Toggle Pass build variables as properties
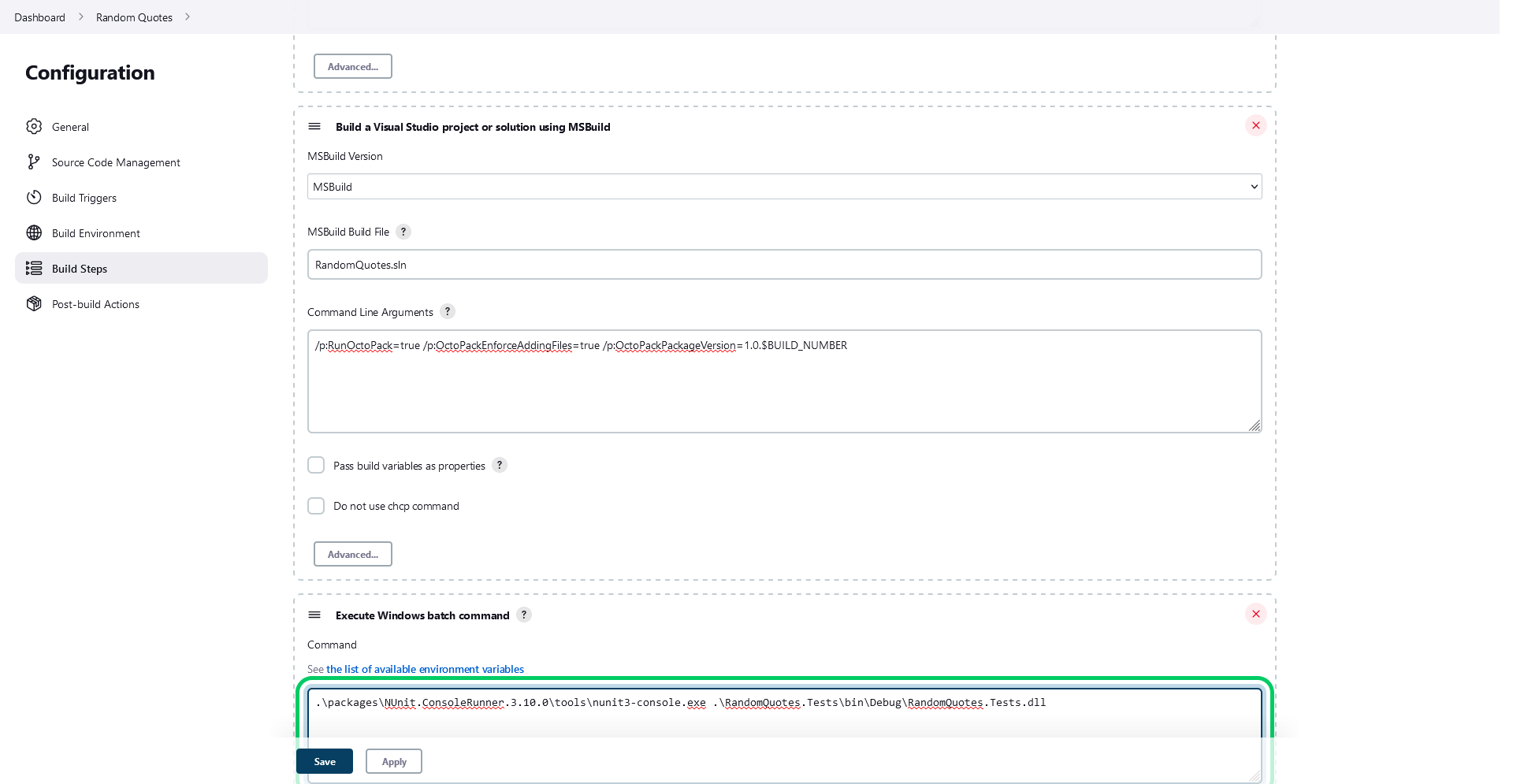This screenshot has height=784, width=1513. tap(316, 465)
